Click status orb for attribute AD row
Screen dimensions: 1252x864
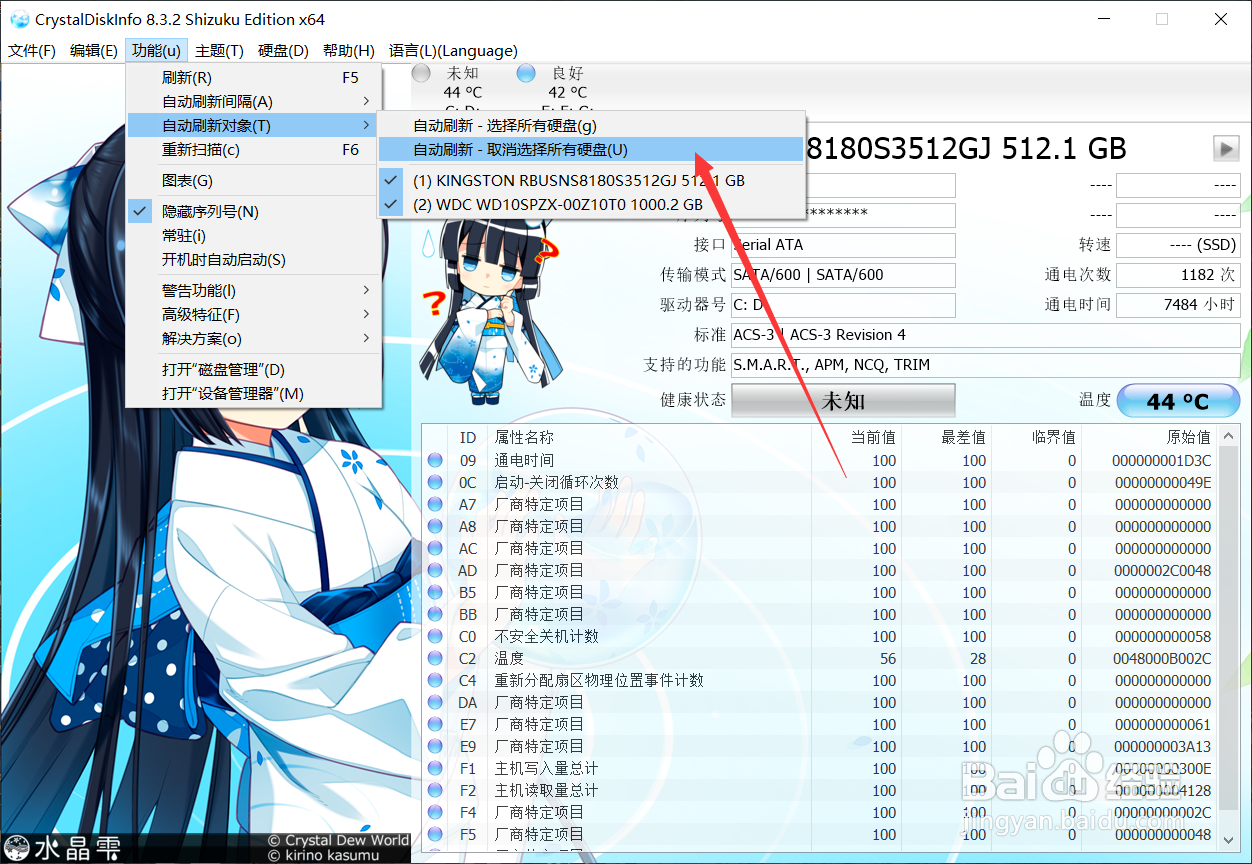(x=435, y=571)
